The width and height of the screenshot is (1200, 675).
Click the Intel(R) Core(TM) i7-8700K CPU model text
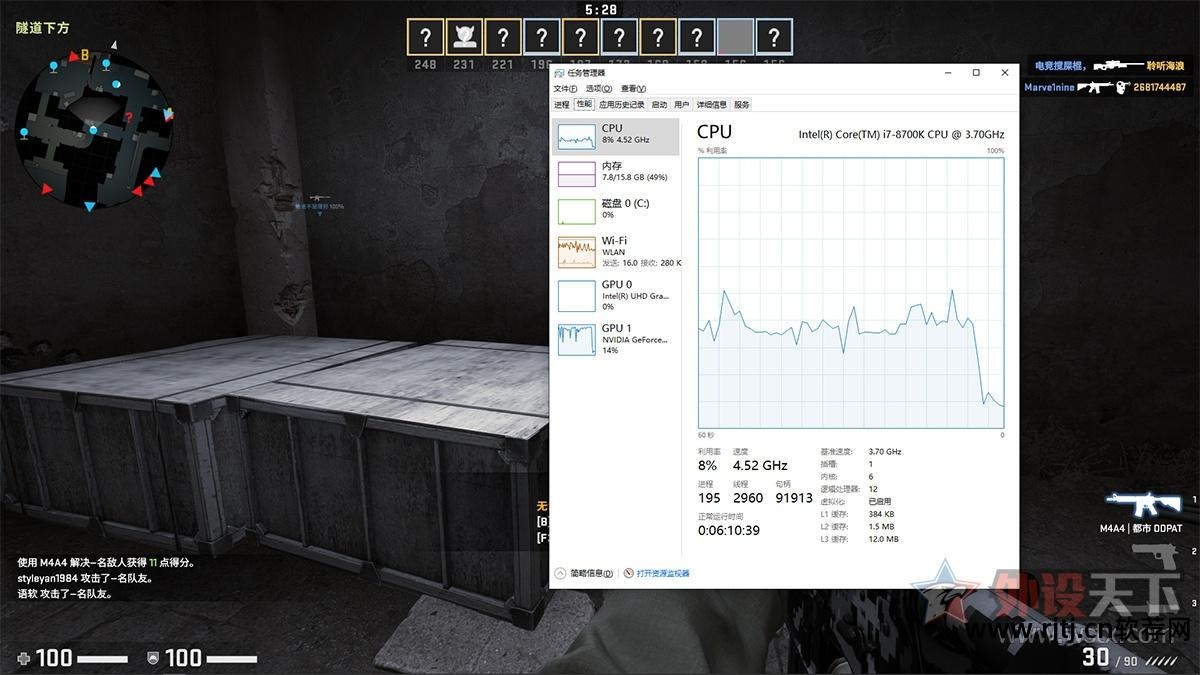click(901, 134)
